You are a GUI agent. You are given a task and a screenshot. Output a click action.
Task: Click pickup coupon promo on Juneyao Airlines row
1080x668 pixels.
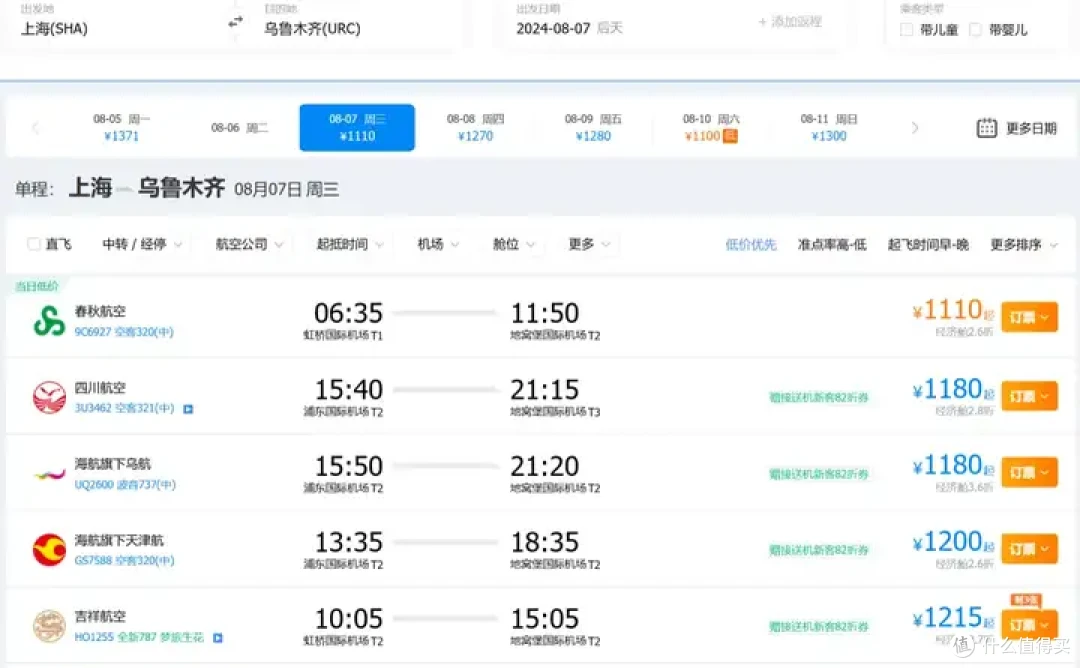click(818, 626)
